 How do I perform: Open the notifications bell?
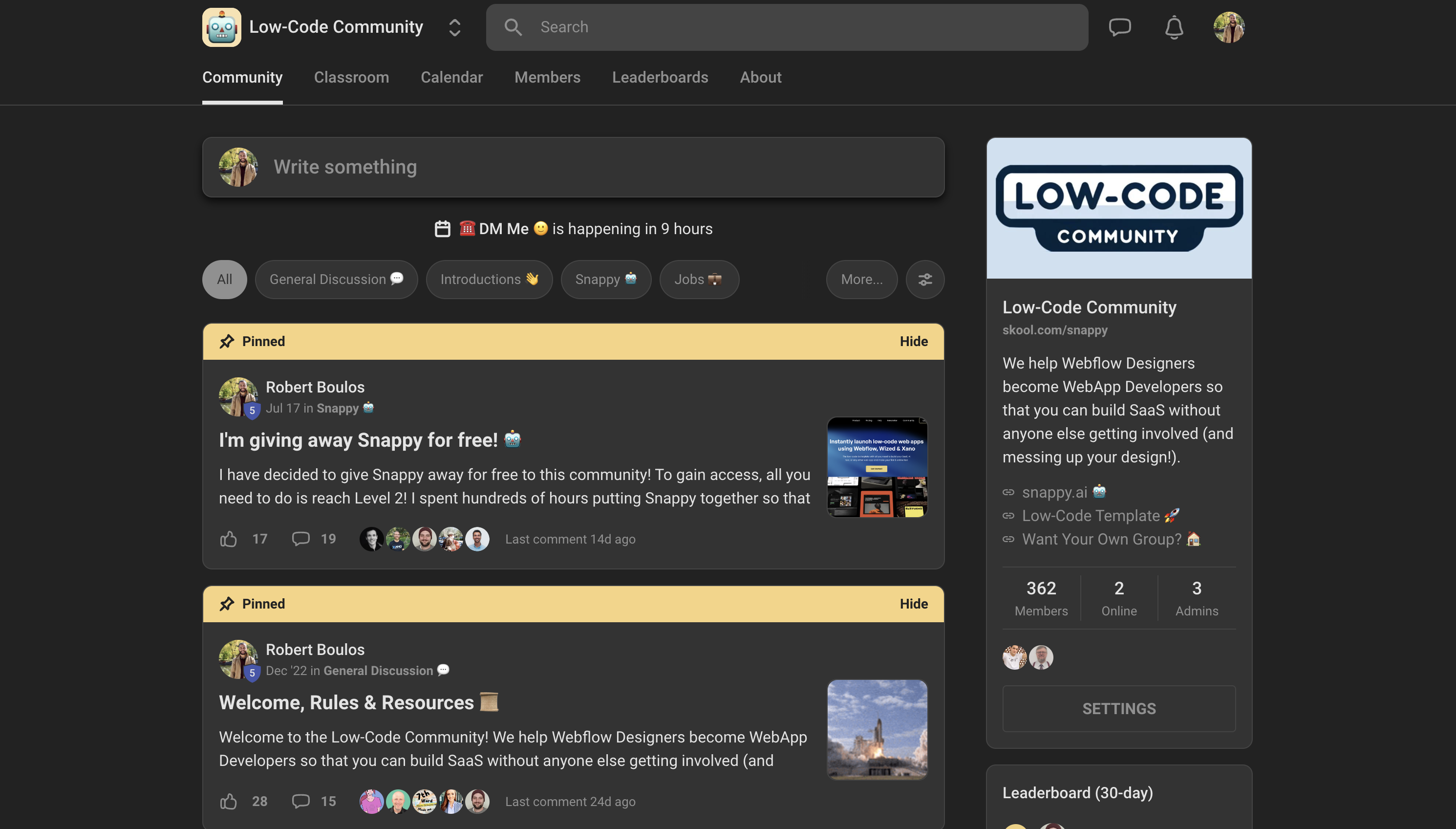(x=1174, y=27)
